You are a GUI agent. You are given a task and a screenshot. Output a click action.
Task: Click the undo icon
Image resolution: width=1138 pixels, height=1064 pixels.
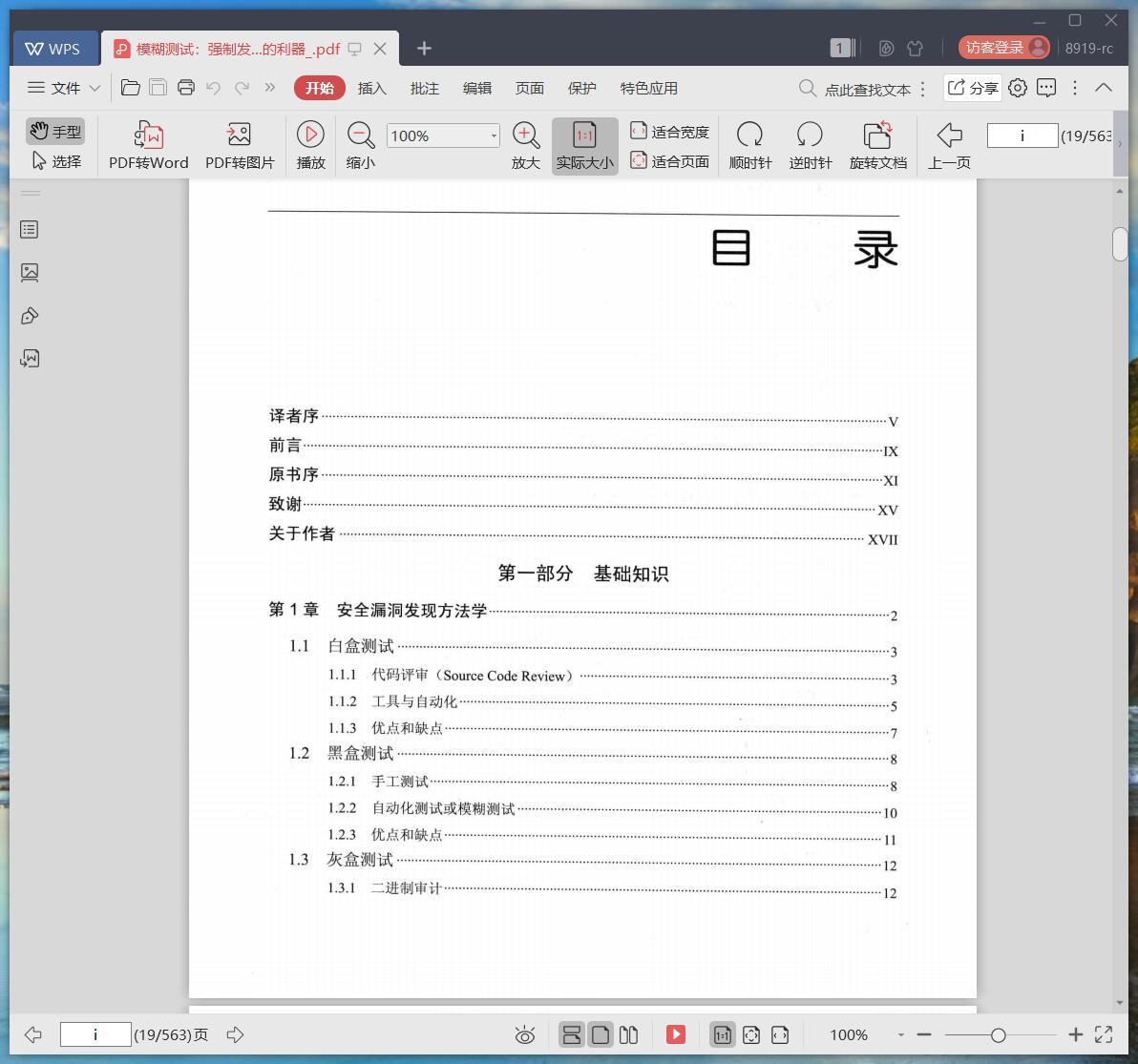[x=214, y=88]
